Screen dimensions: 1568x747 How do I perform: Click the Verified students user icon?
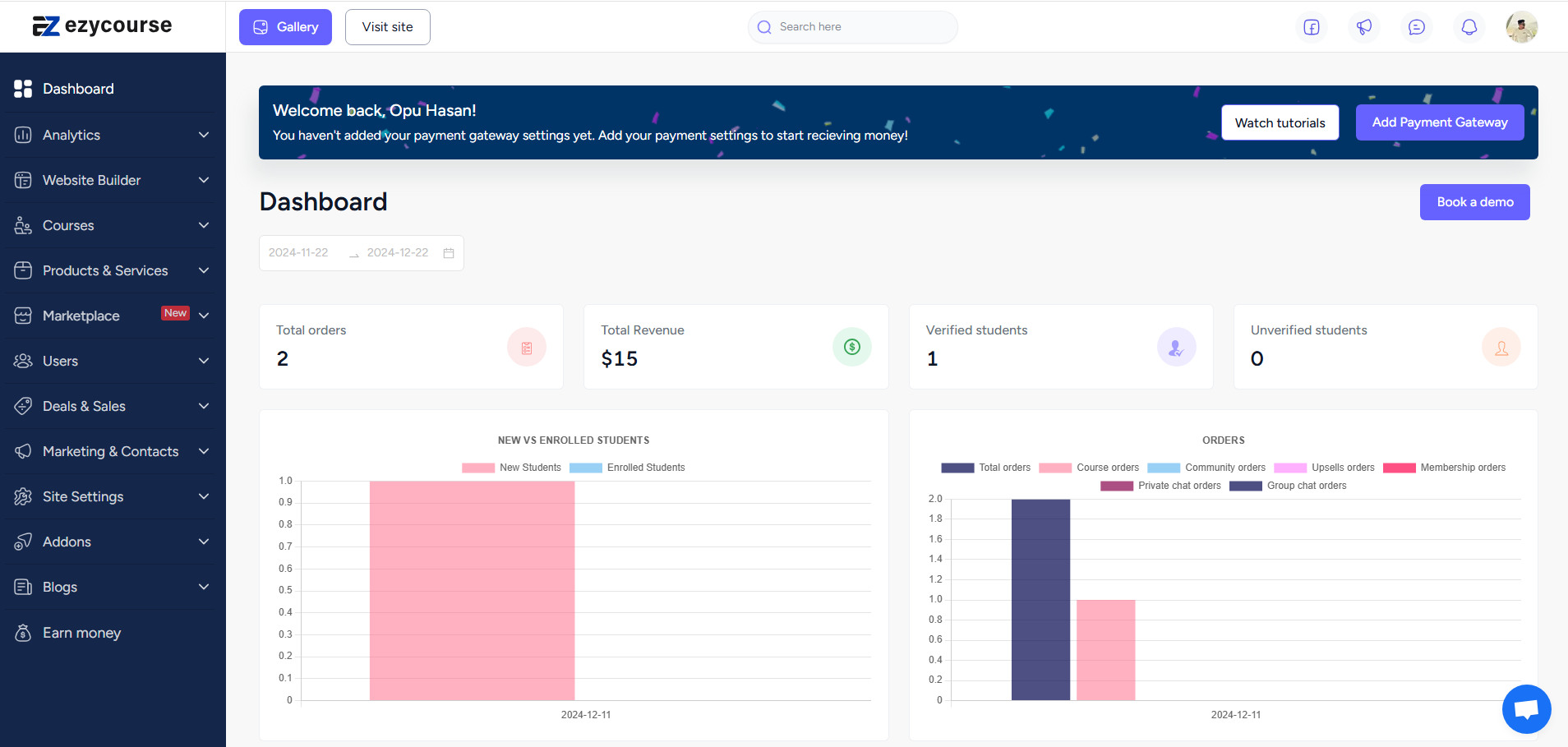[1177, 348]
